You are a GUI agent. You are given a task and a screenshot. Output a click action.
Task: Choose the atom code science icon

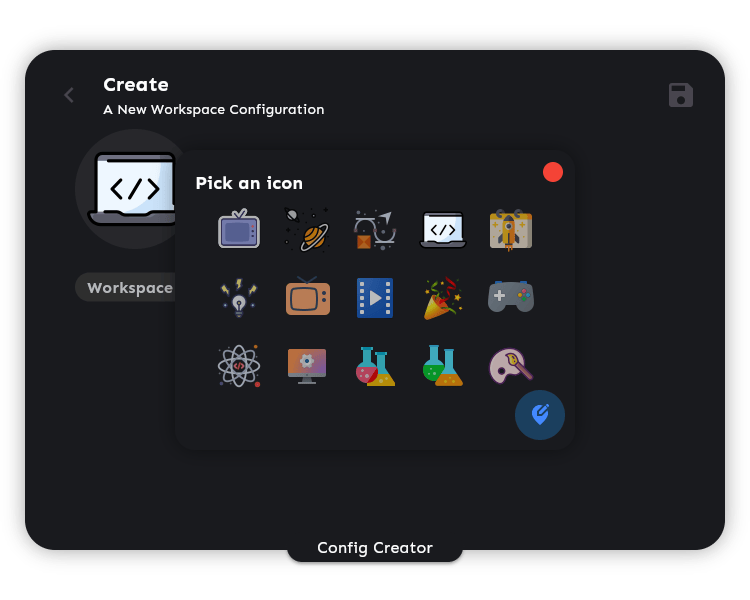tap(239, 365)
